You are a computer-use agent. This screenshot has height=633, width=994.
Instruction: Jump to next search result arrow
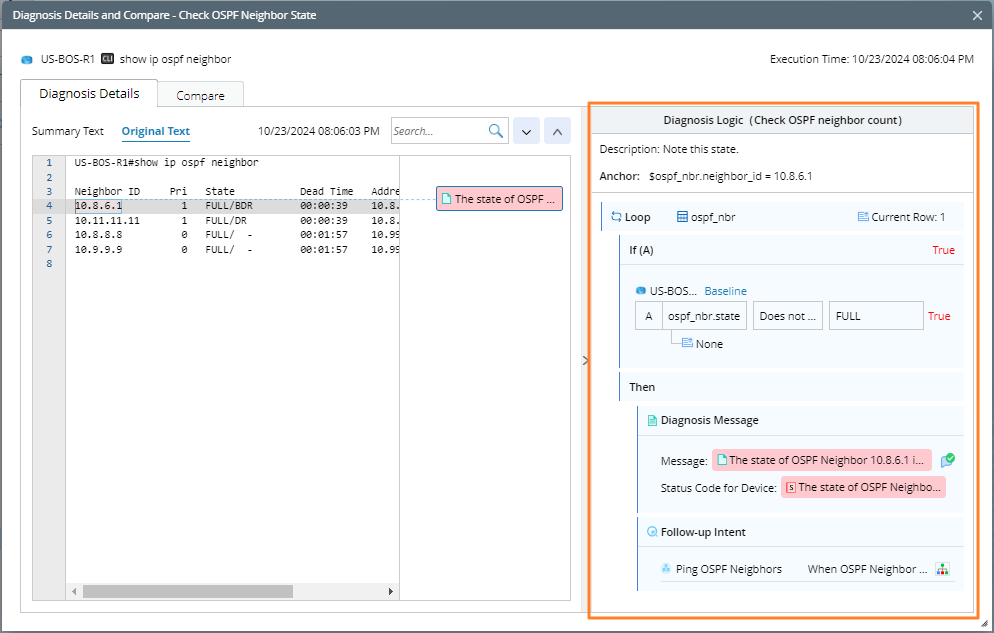(526, 131)
